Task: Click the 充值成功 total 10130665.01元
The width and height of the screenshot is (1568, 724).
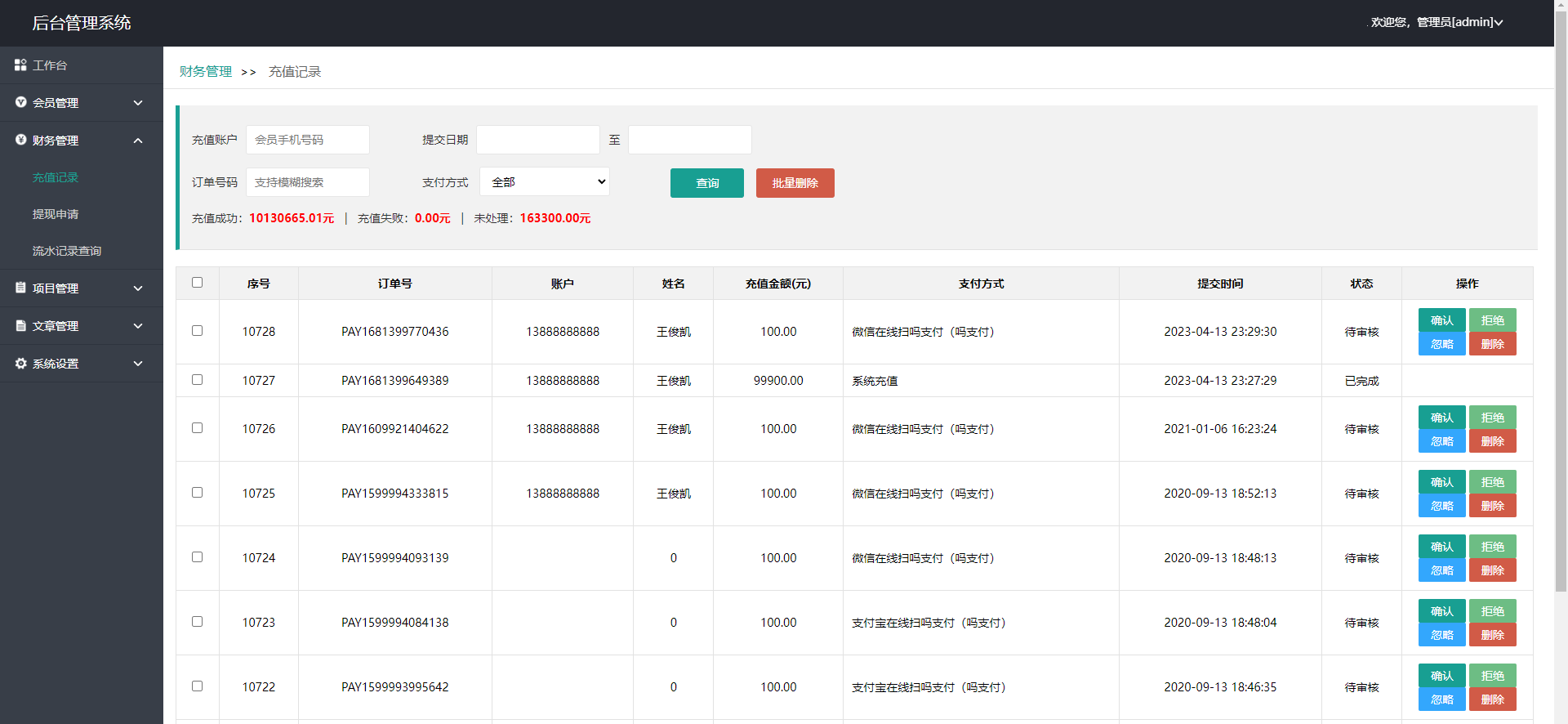Action: [292, 218]
